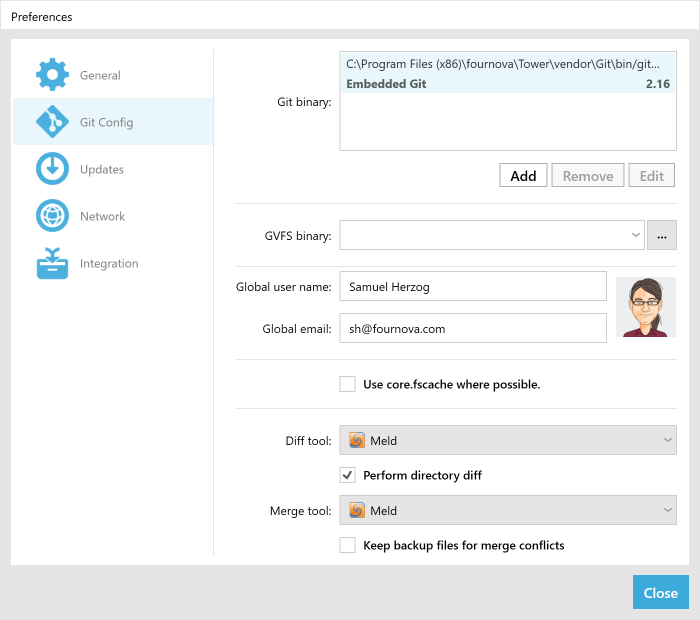Click the Meld icon in Diff tool
This screenshot has width=700, height=620.
pyautogui.click(x=357, y=440)
